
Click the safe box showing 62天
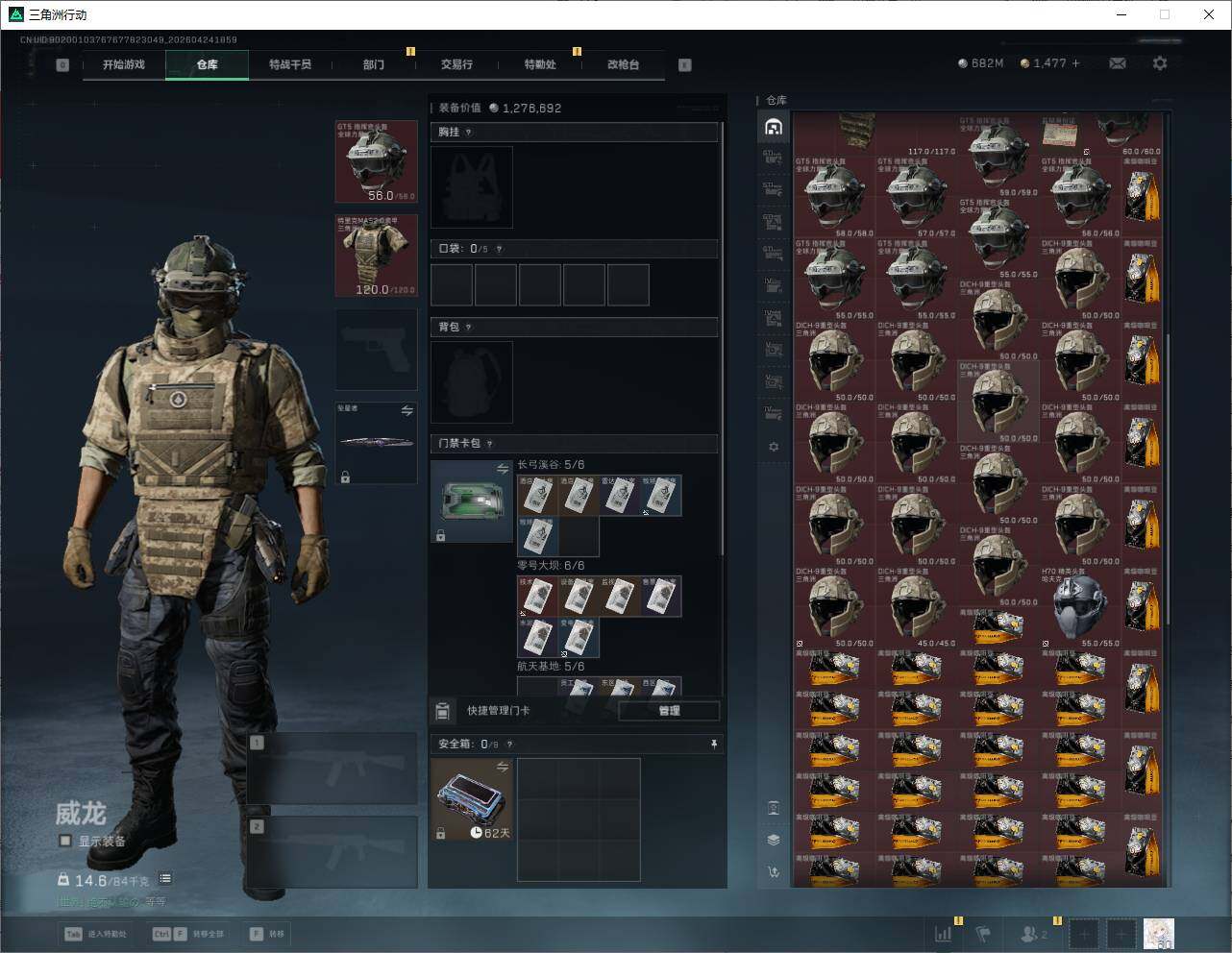(472, 799)
